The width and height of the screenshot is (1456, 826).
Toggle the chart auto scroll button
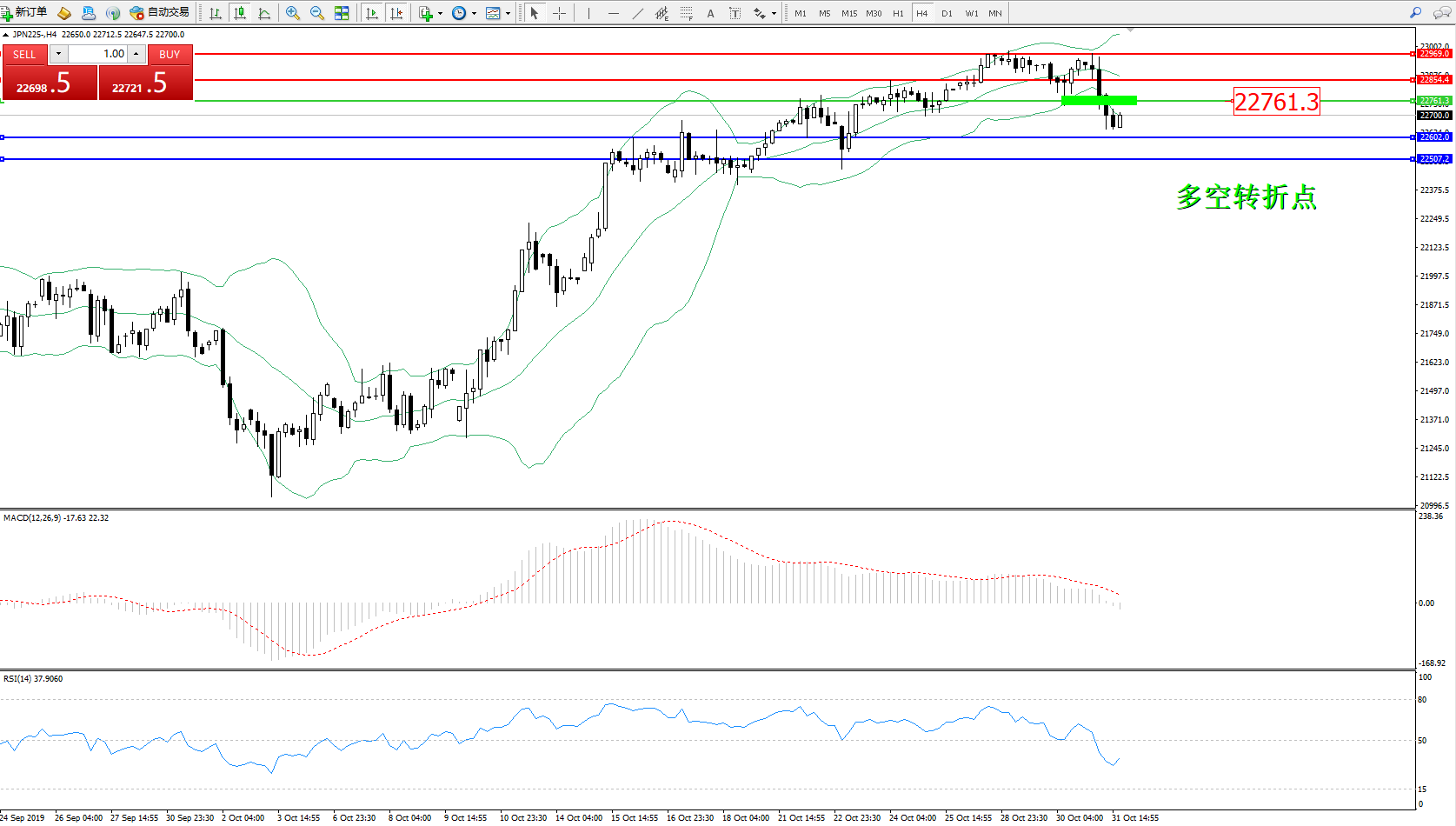tap(372, 13)
